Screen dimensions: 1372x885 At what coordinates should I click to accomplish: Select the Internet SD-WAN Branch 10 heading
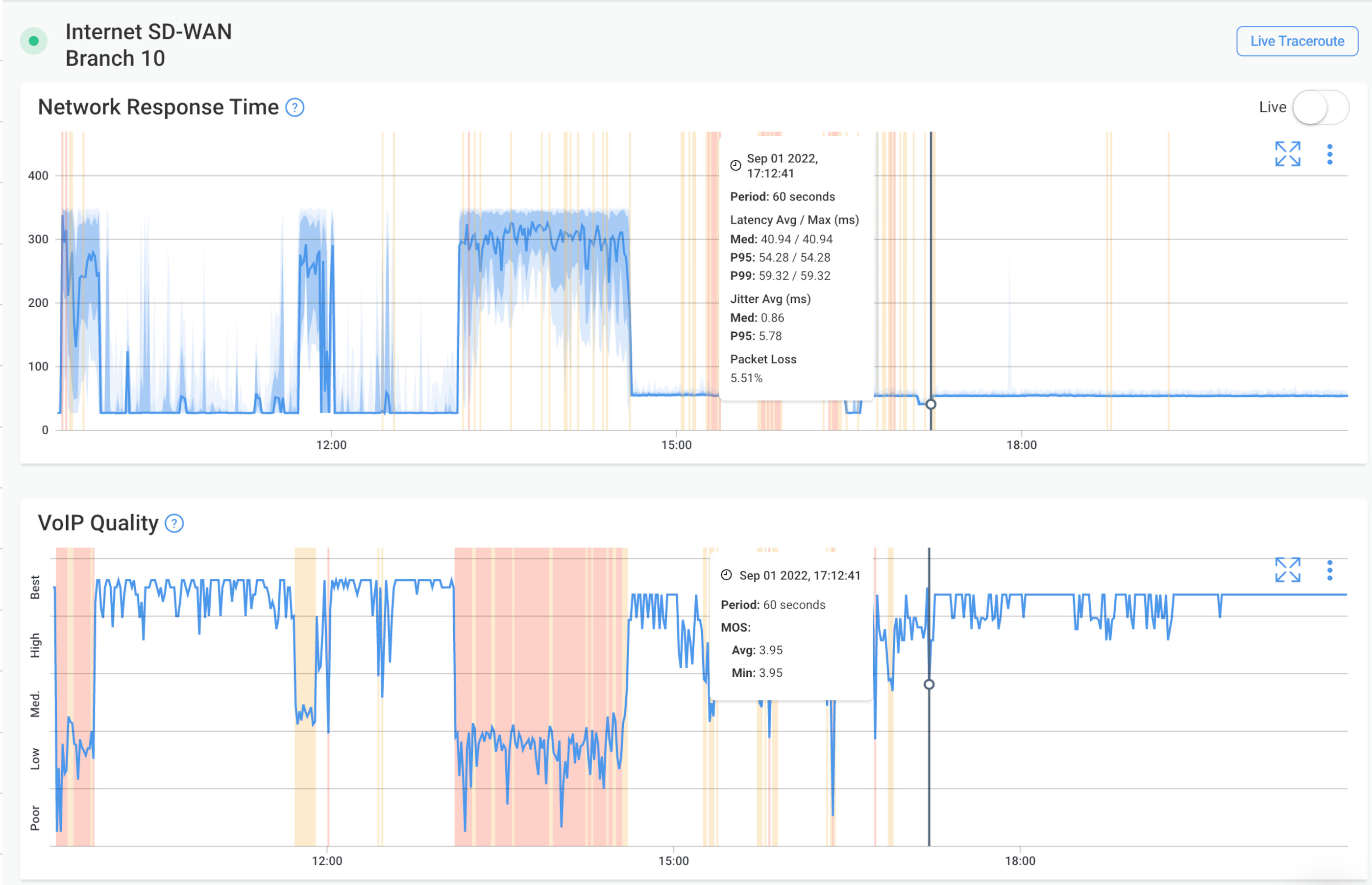149,44
